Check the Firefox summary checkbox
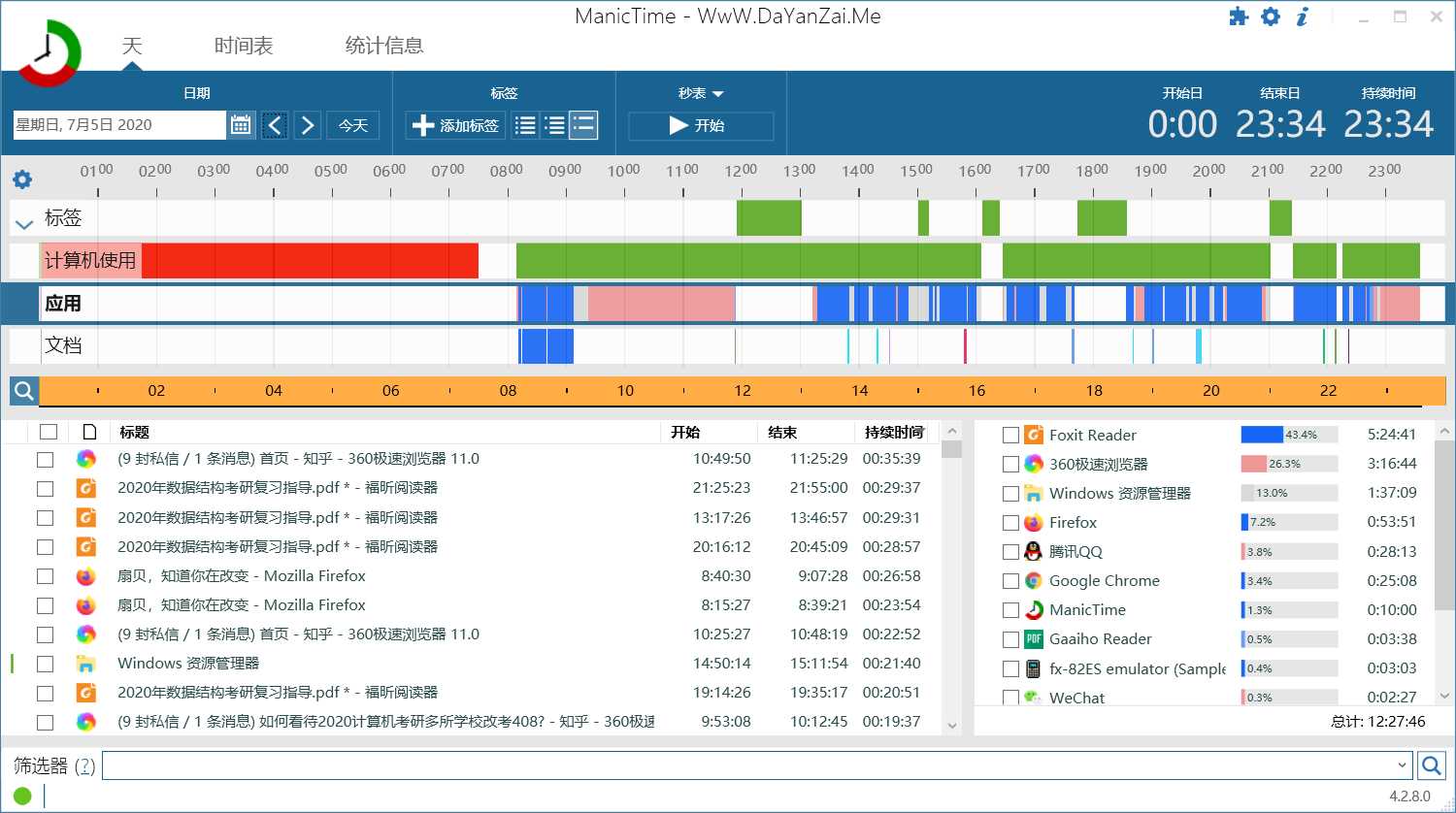This screenshot has width=1456, height=813. pos(1010,522)
